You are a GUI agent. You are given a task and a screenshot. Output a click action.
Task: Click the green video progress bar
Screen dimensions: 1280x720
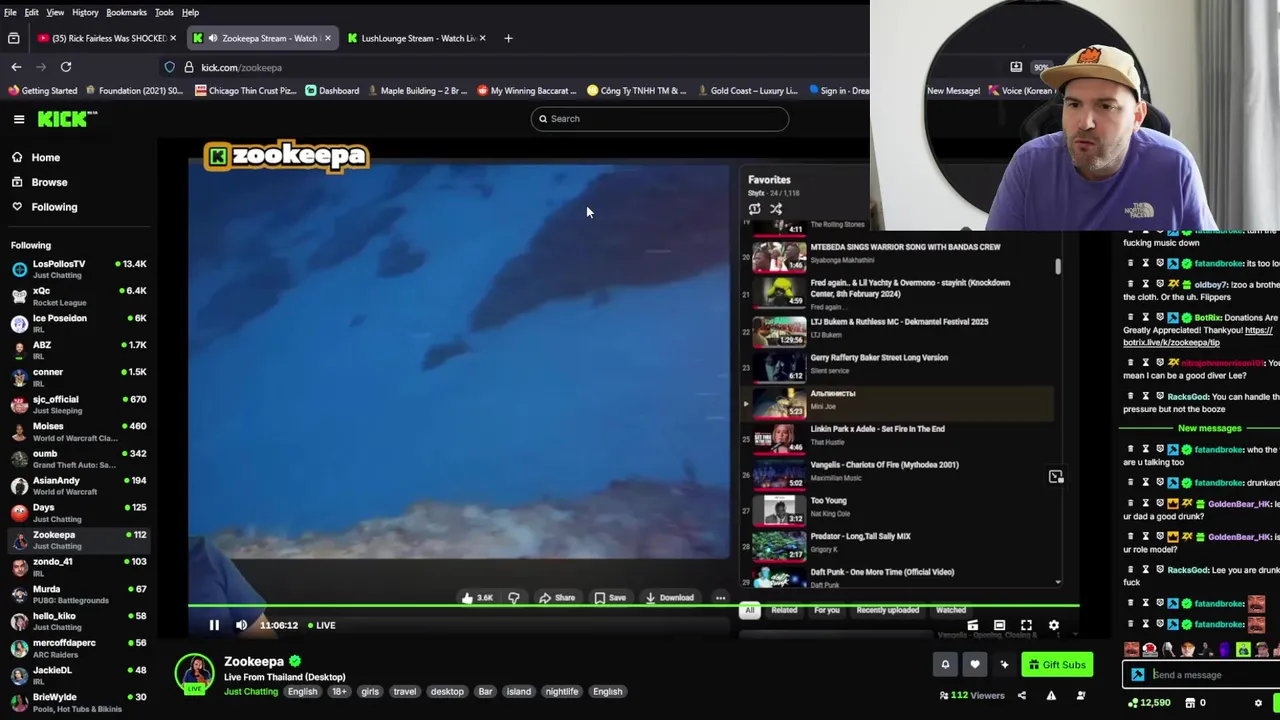633,605
